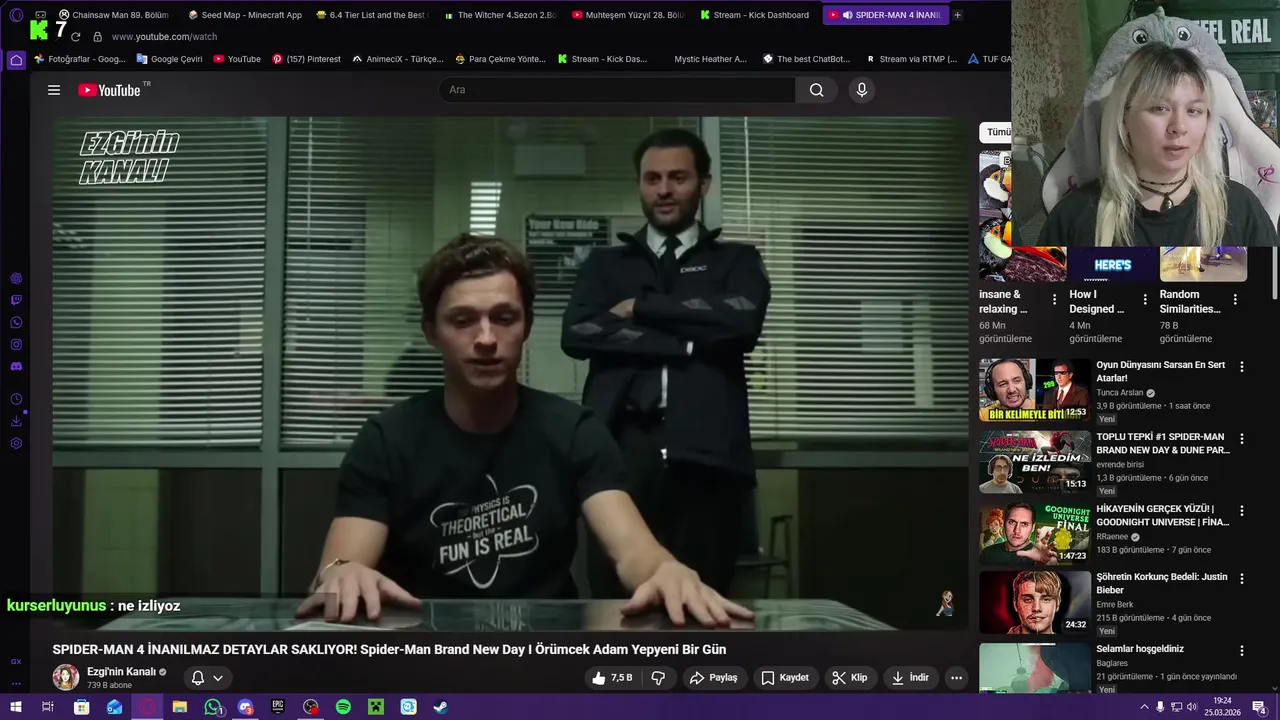Open Task View in taskbar

tap(47, 707)
